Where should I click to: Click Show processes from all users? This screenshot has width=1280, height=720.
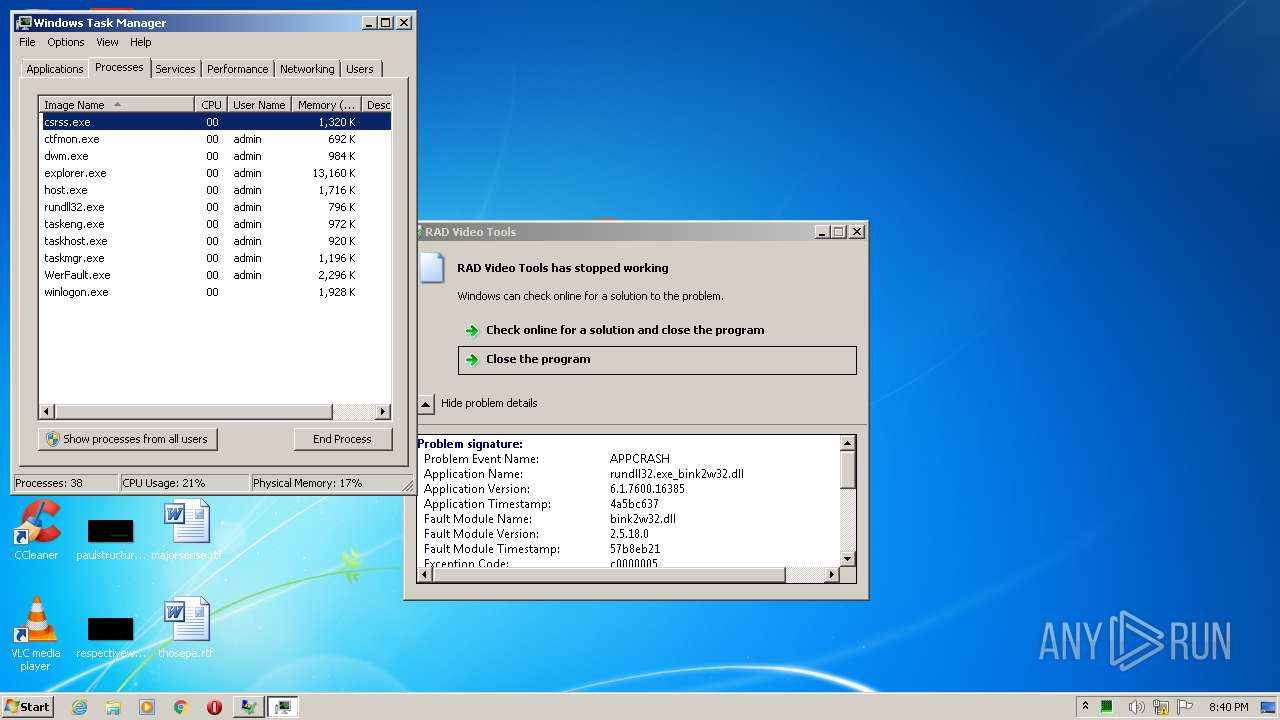[128, 439]
